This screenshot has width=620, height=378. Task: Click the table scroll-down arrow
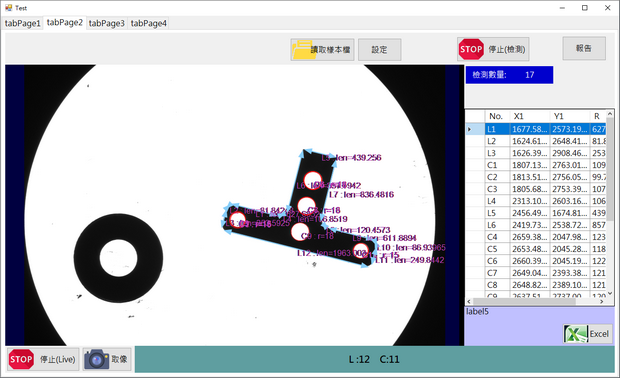[x=610, y=293]
